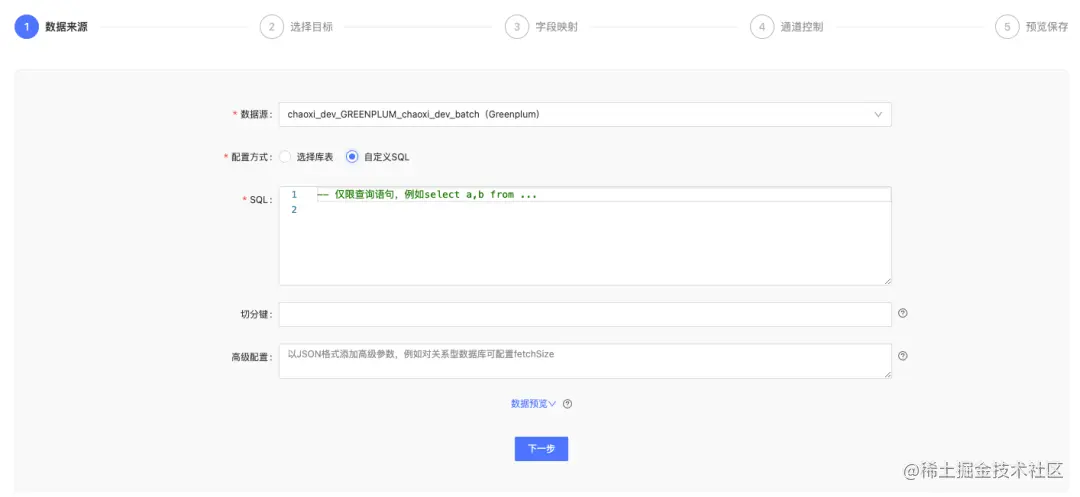
Task: Select the 自定义SQL radio option
Action: [352, 157]
